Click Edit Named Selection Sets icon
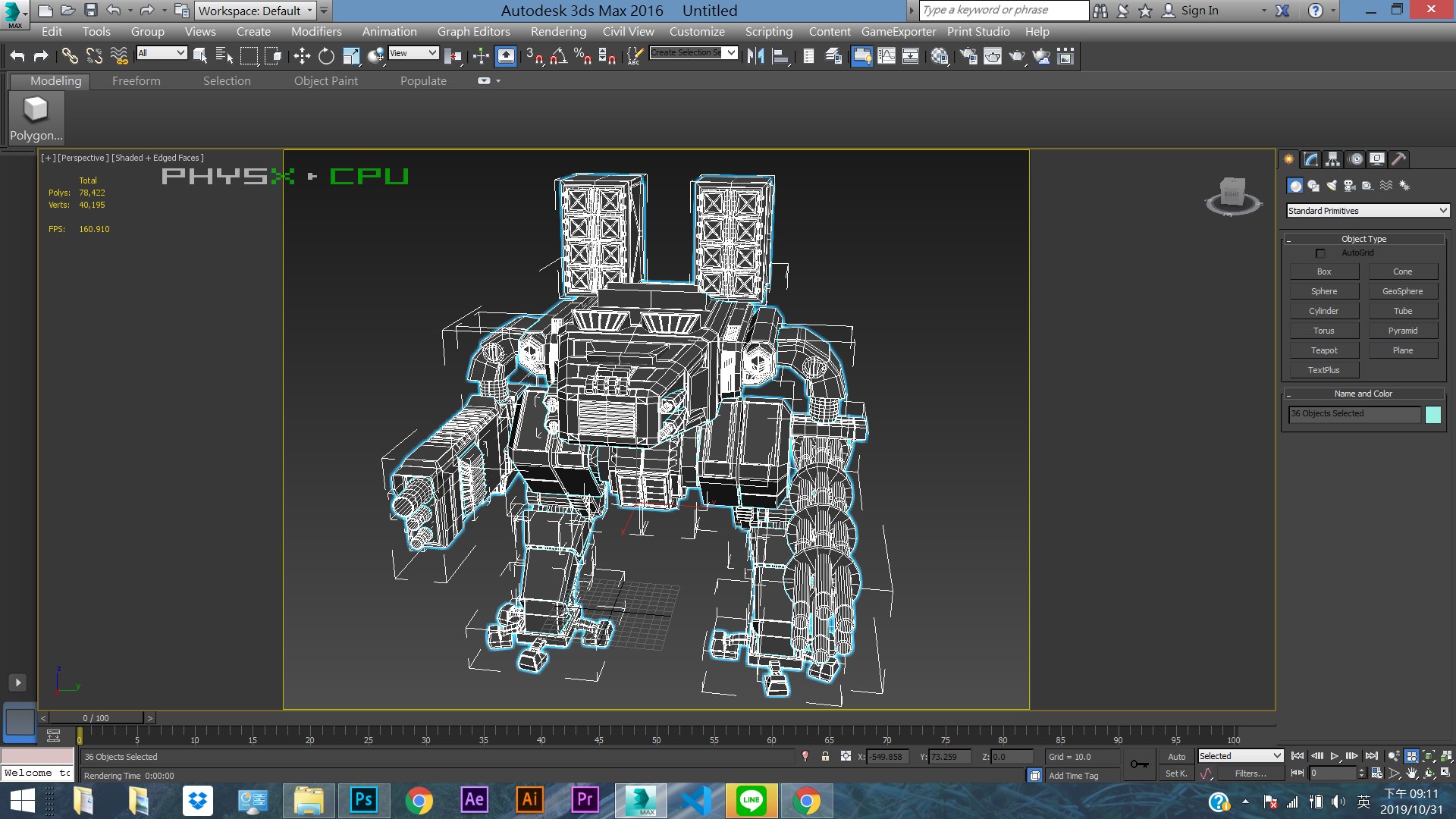The height and width of the screenshot is (819, 1456). click(x=635, y=55)
